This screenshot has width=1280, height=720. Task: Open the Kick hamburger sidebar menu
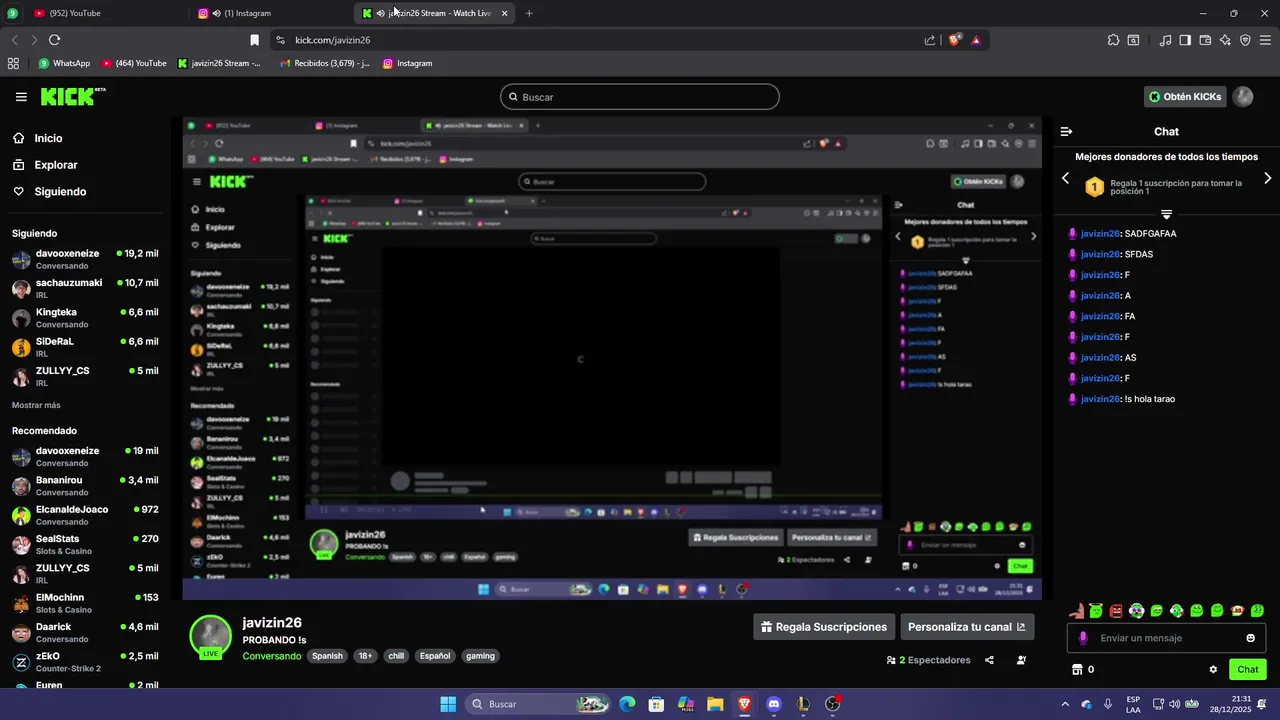tap(21, 97)
